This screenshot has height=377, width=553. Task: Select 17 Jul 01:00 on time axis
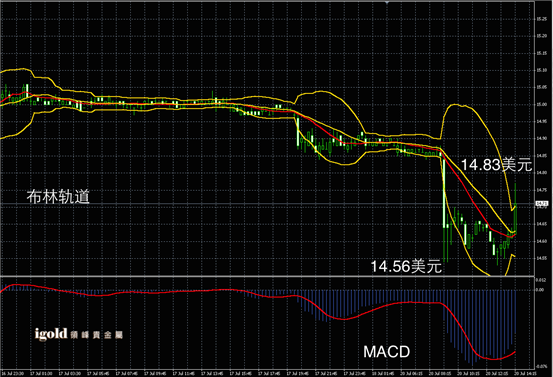[x=41, y=373]
